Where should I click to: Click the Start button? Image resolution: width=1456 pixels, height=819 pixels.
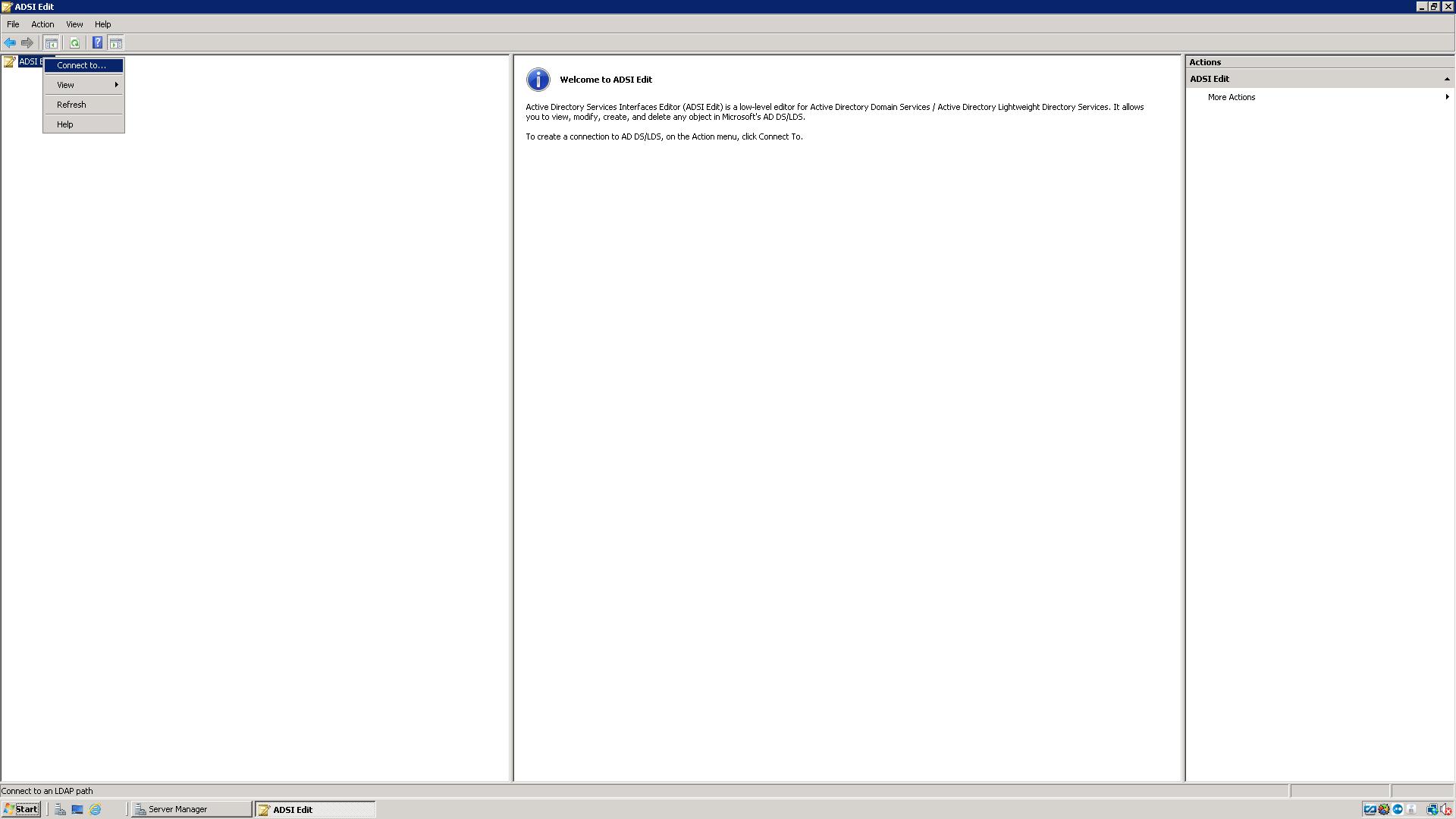21,809
